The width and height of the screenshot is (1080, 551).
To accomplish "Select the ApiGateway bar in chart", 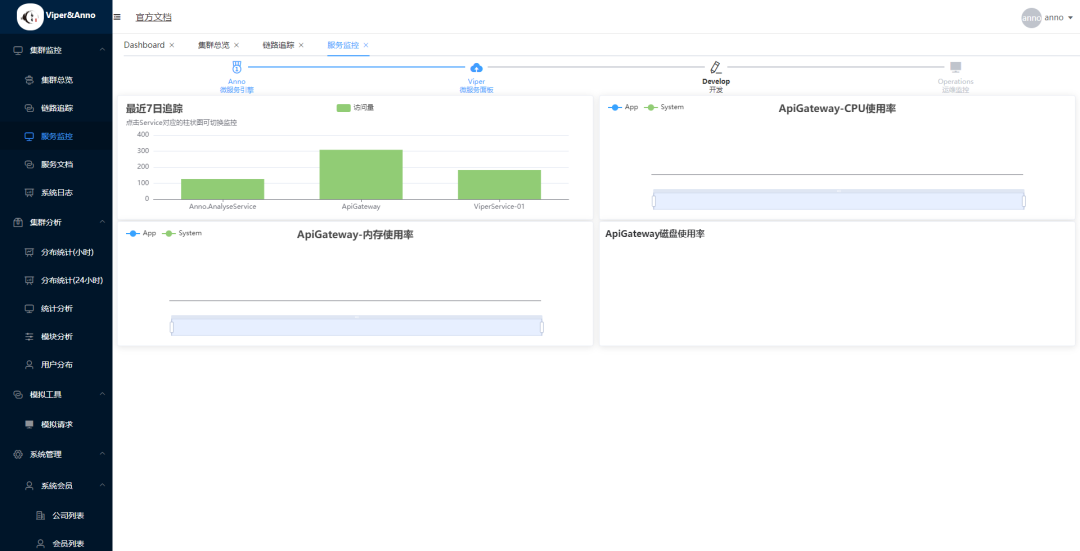I will click(x=361, y=174).
